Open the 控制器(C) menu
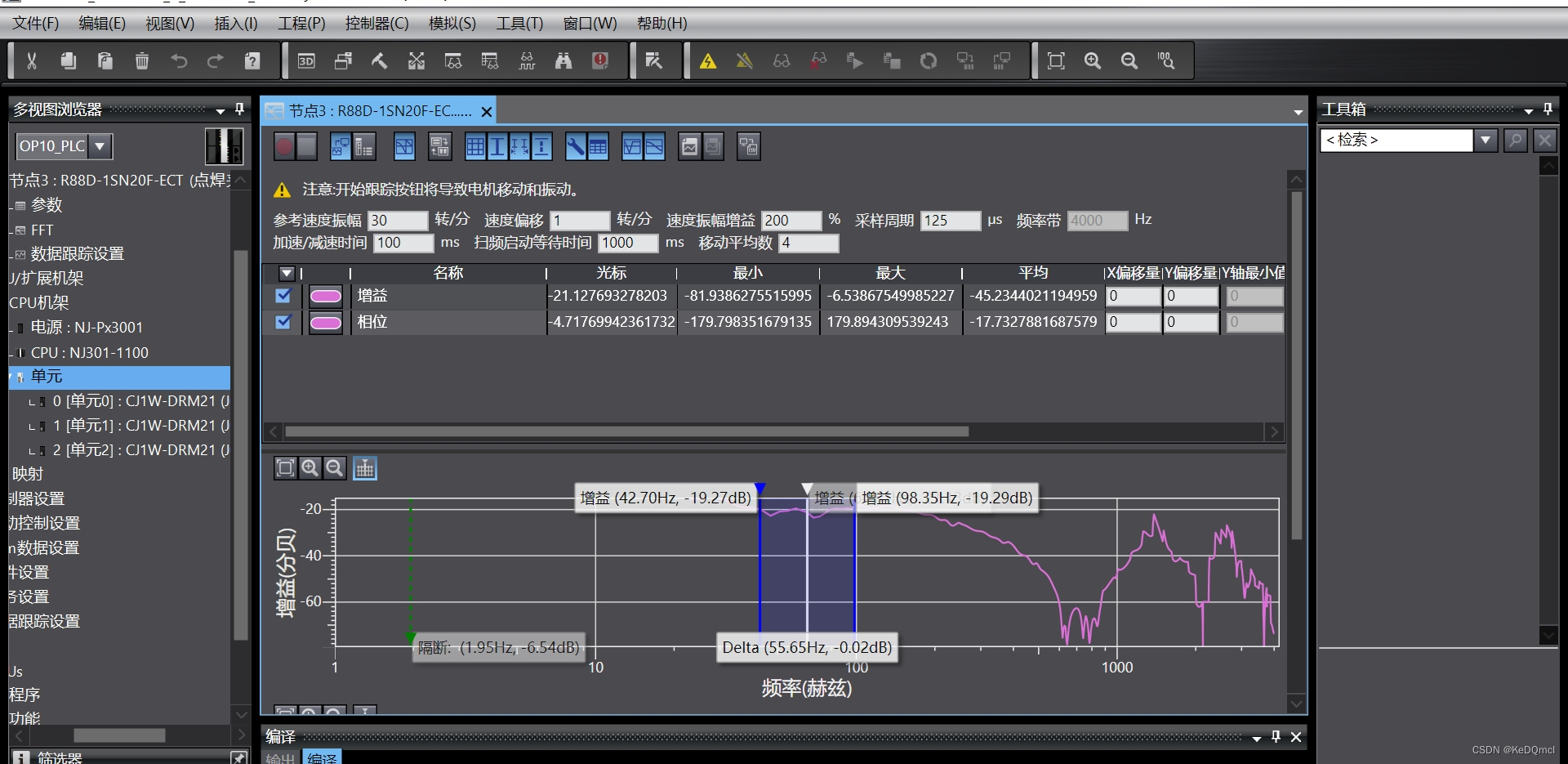1568x764 pixels. [x=376, y=23]
